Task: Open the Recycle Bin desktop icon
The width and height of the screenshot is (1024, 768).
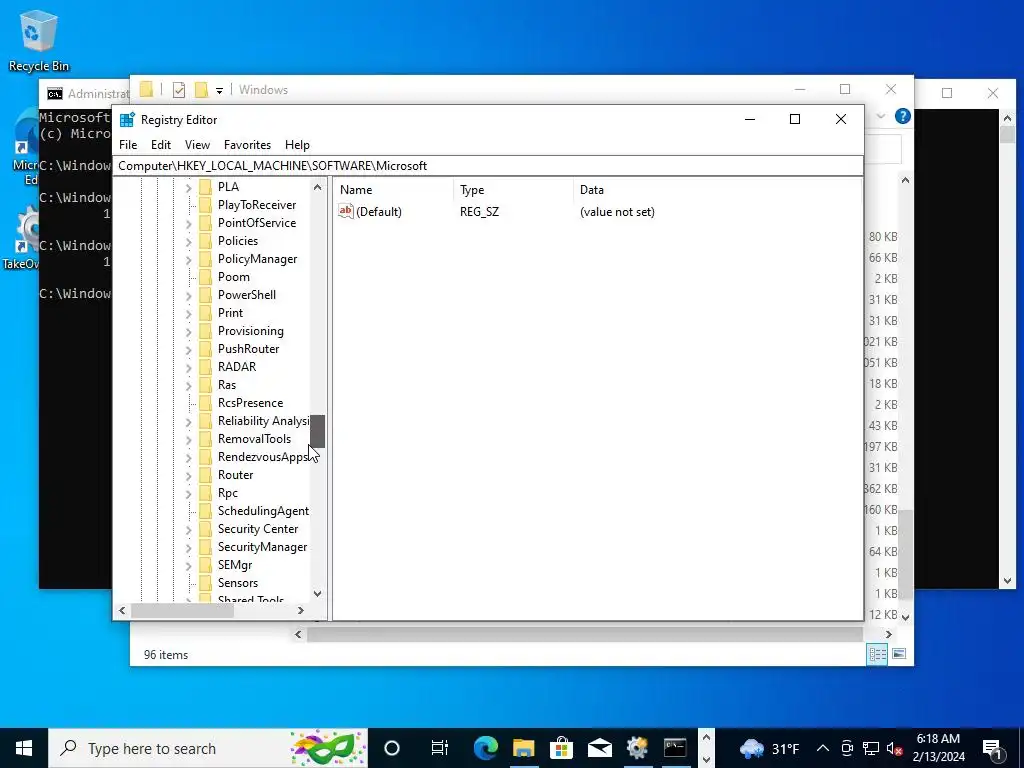Action: tap(39, 40)
